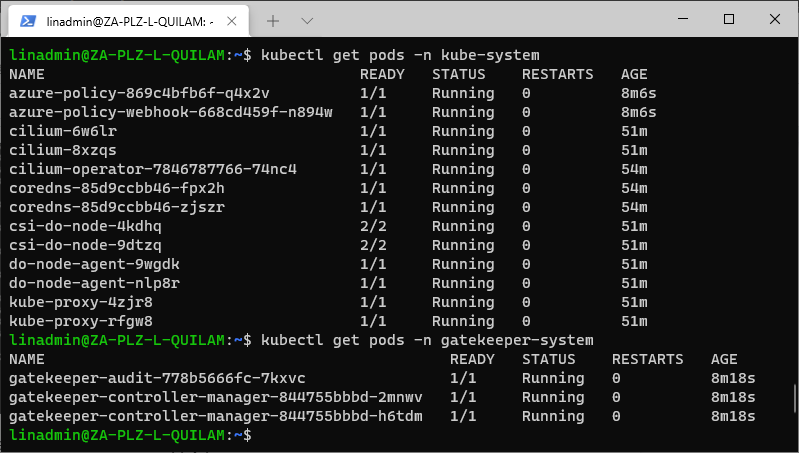Click AGE header of kube-system table
This screenshot has height=453, width=799.
(x=634, y=74)
